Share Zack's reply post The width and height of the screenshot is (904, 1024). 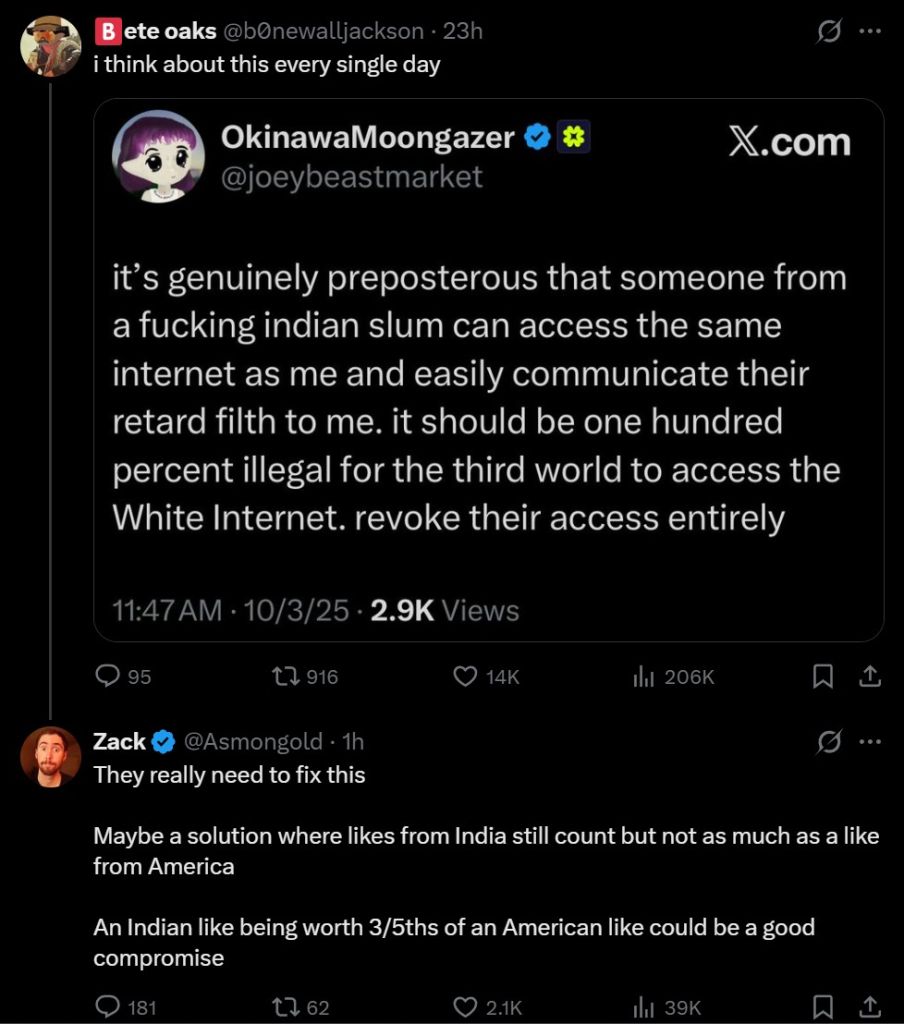870,1005
